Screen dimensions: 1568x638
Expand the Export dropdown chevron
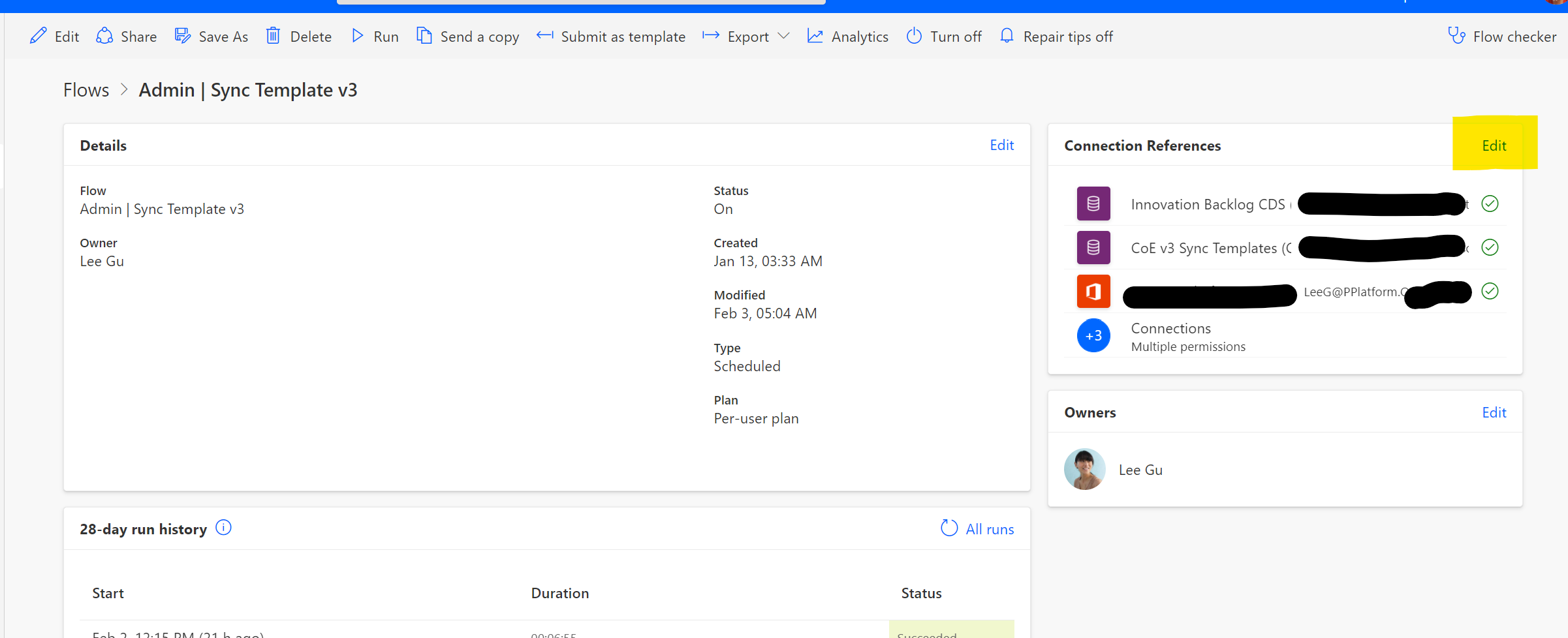coord(785,37)
